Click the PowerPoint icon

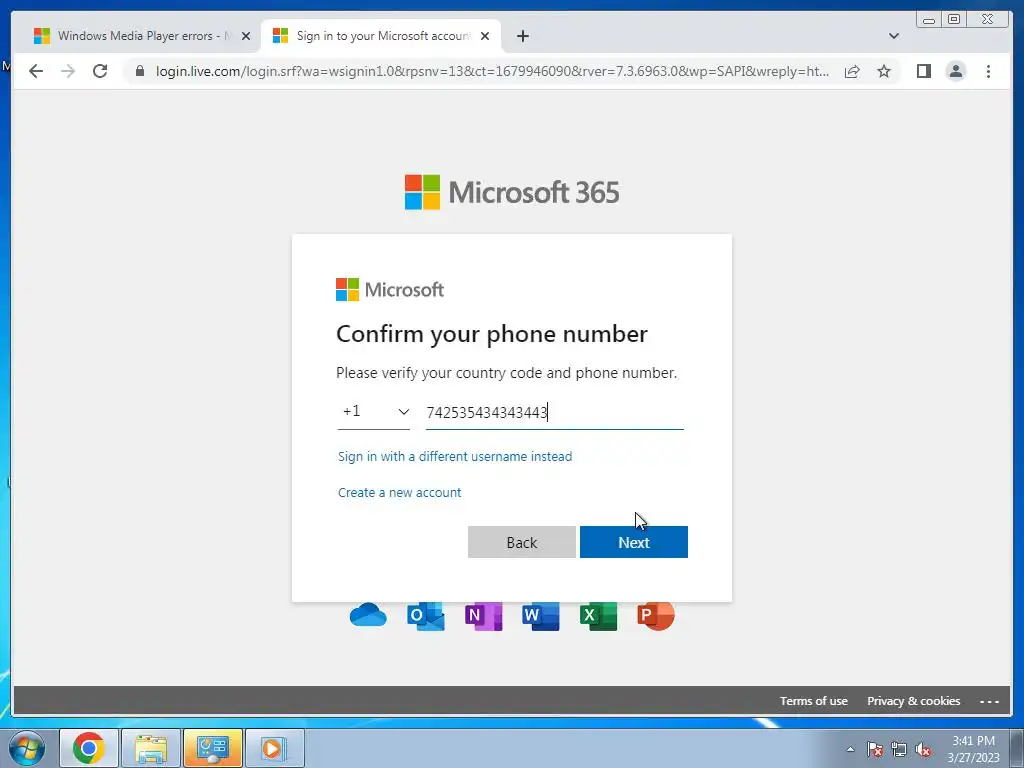click(x=656, y=616)
